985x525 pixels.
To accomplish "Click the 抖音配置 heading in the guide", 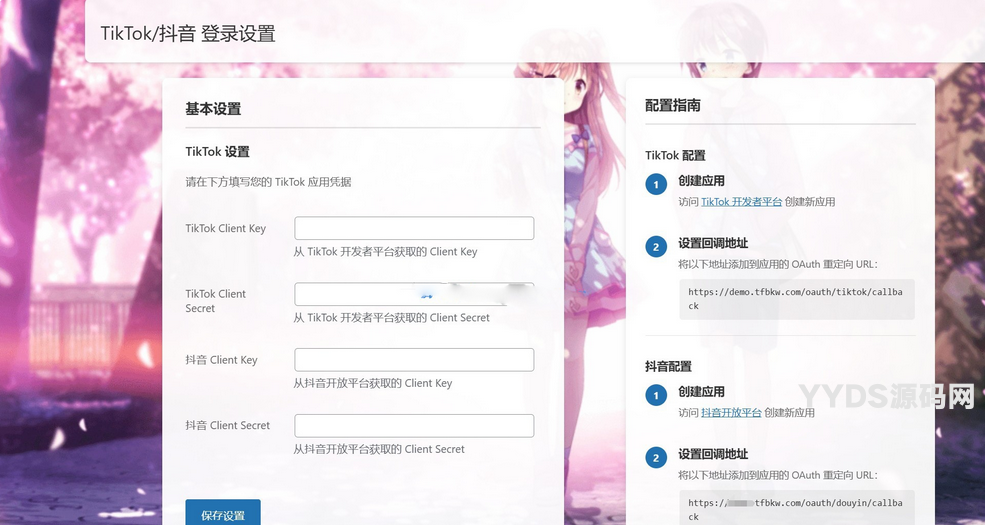I will click(x=668, y=367).
